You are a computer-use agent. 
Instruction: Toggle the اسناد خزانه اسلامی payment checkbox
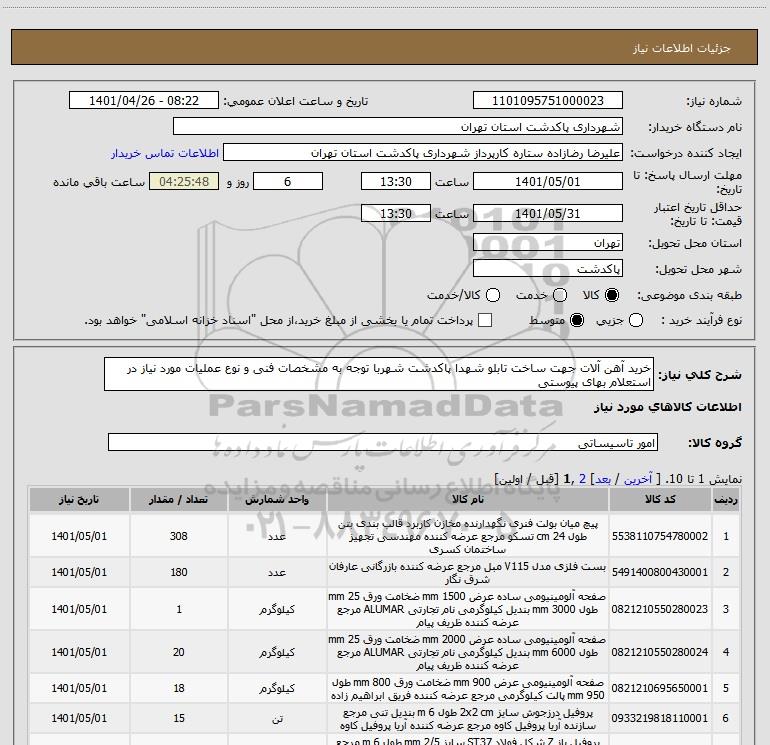[485, 320]
